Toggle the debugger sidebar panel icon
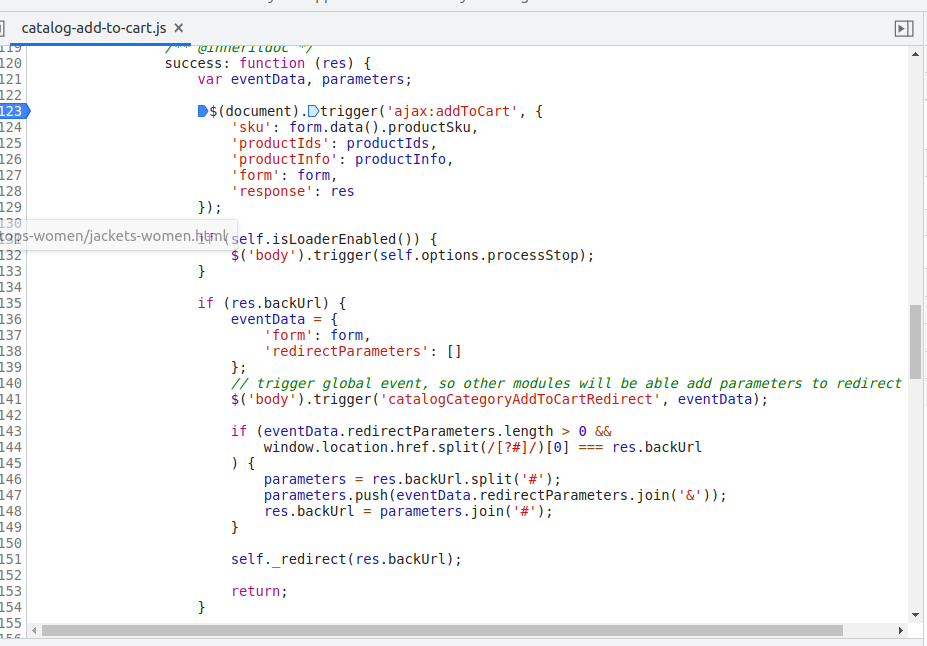The width and height of the screenshot is (927, 646). [903, 29]
